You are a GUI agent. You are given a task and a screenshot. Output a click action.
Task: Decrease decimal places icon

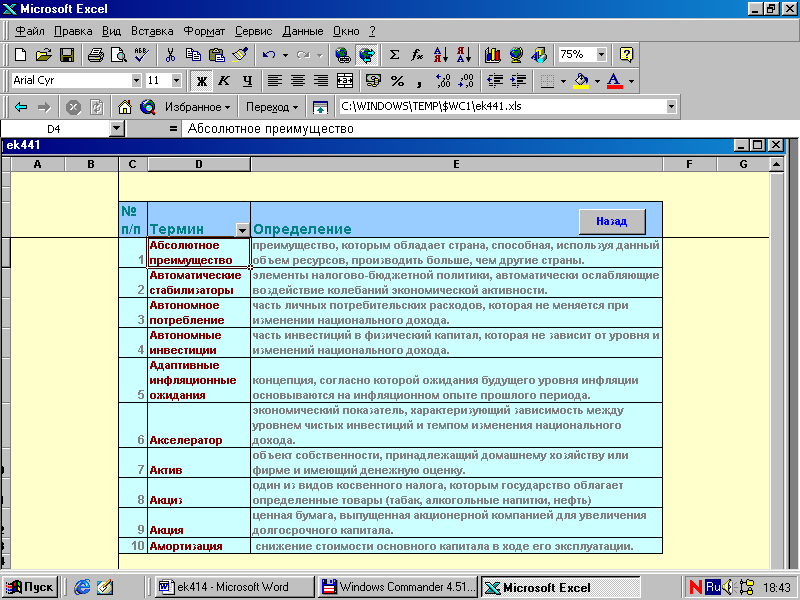point(466,81)
